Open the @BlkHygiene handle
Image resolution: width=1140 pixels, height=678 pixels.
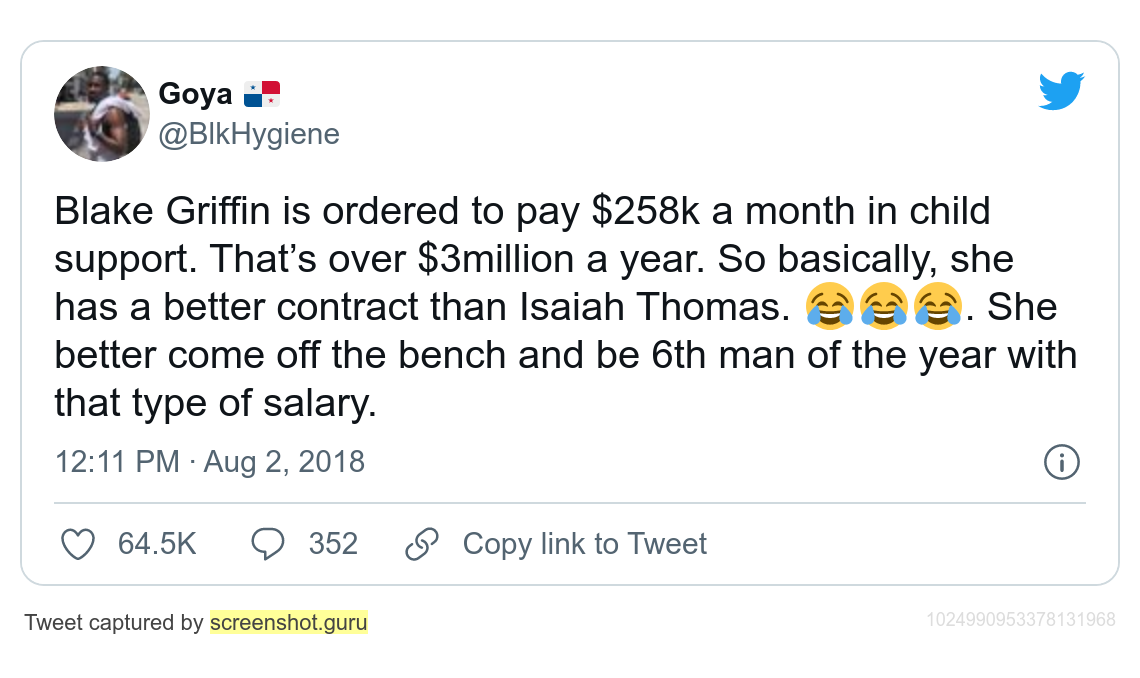tap(249, 134)
